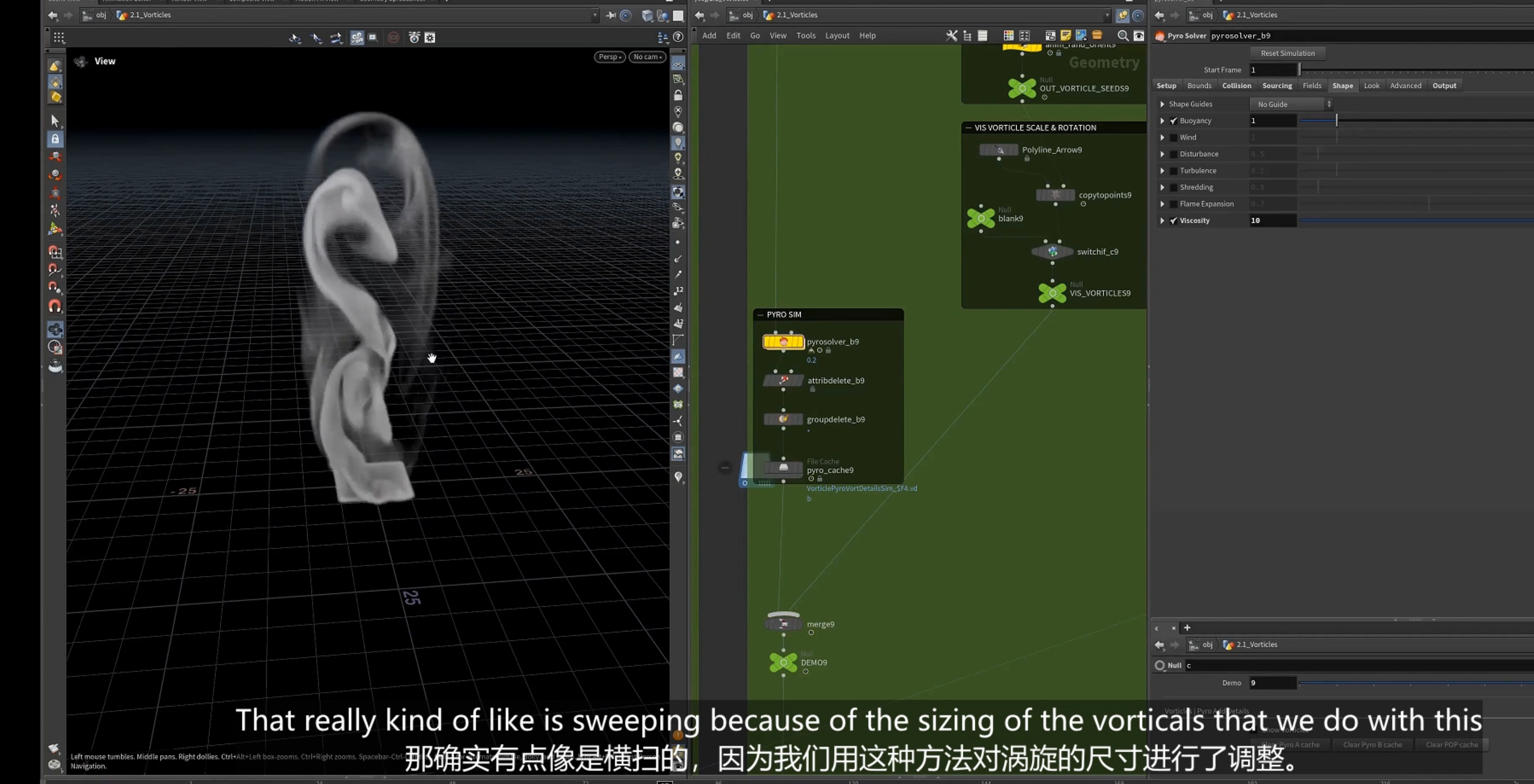This screenshot has height=784, width=1534.
Task: Click the red horseshoe magnet snapping icon
Action: pos(55,306)
